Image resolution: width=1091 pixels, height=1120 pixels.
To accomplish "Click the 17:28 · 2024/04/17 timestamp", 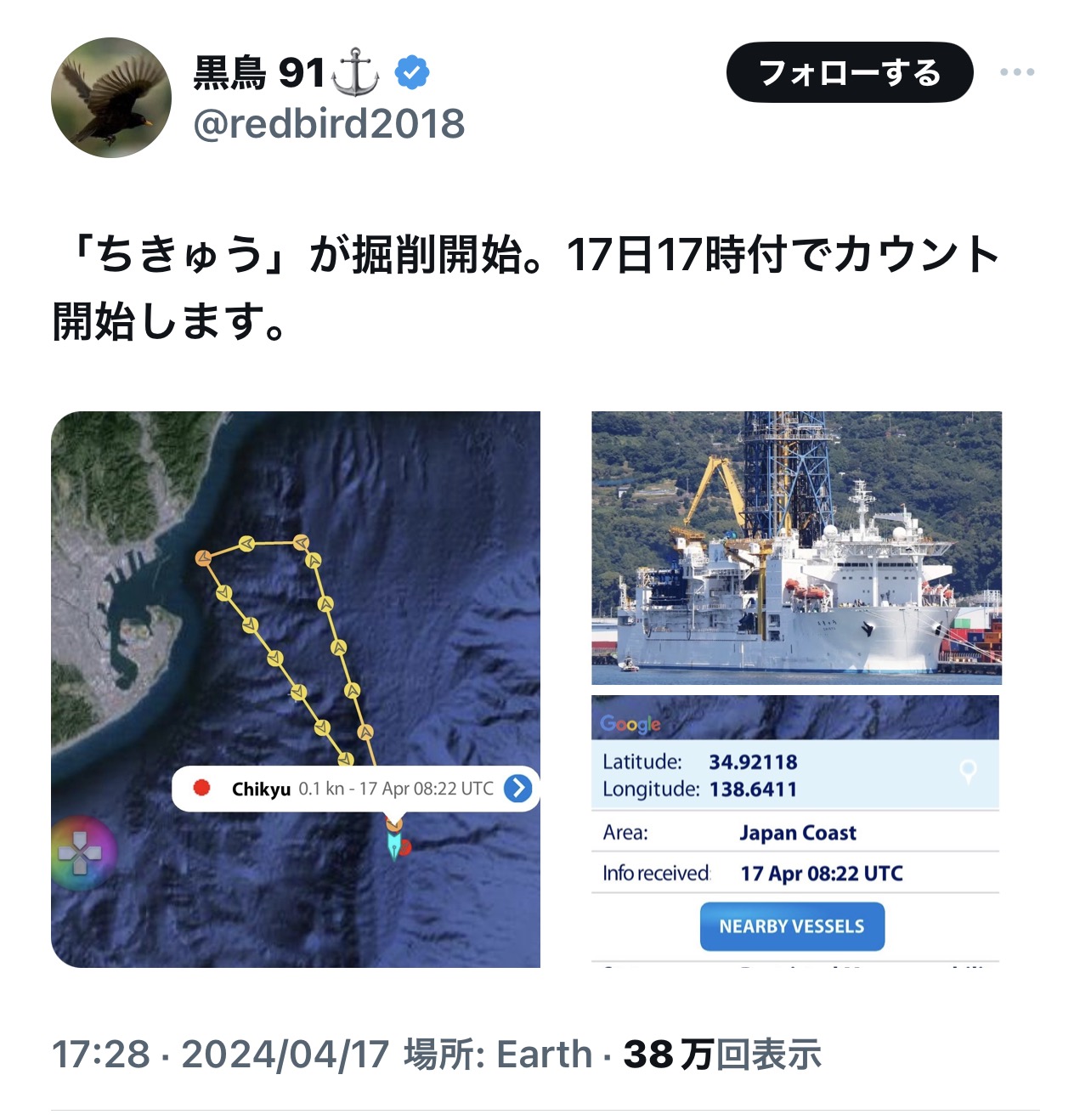I will click(220, 1055).
